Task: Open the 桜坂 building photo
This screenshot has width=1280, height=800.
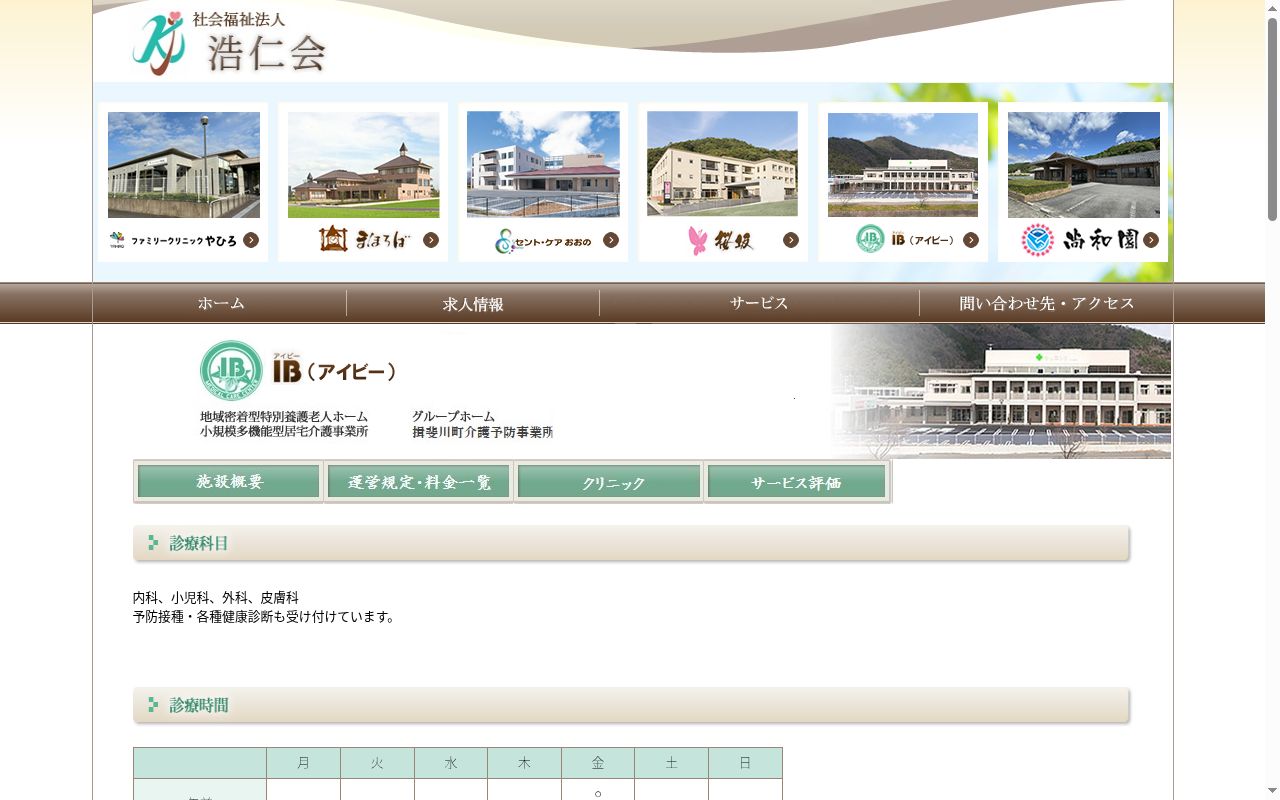Action: (x=723, y=164)
